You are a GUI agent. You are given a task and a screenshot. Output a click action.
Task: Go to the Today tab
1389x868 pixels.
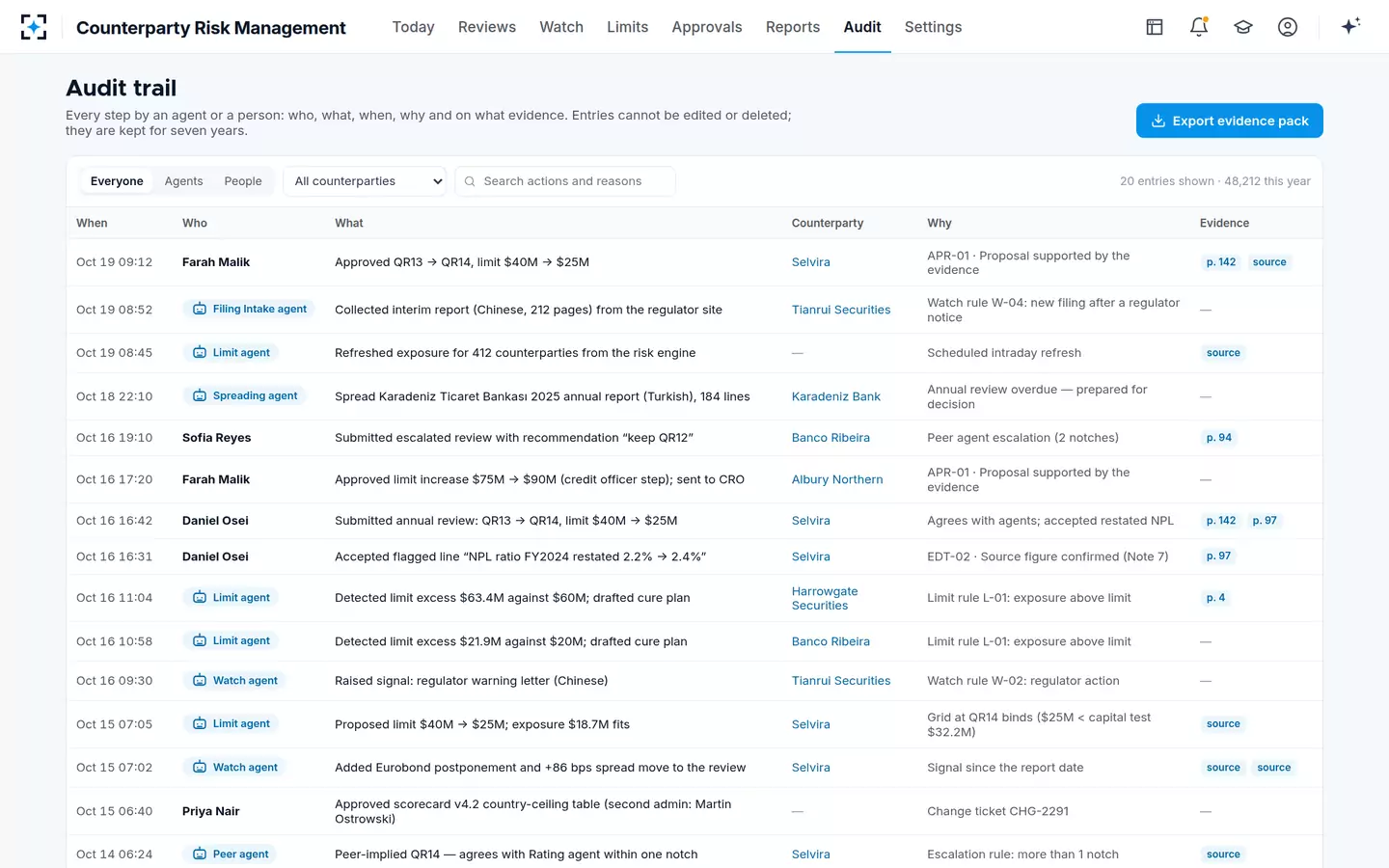click(414, 27)
